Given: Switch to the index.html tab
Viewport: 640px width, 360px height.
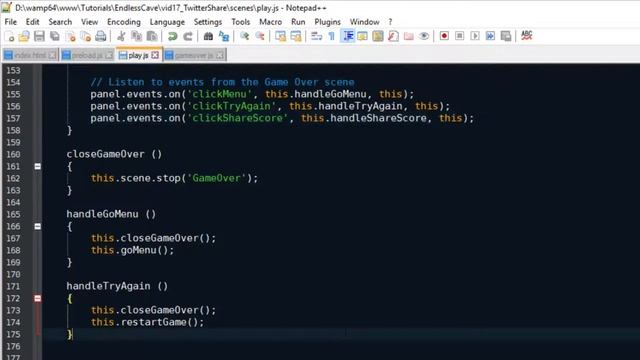Looking at the screenshot, I should [x=30, y=55].
